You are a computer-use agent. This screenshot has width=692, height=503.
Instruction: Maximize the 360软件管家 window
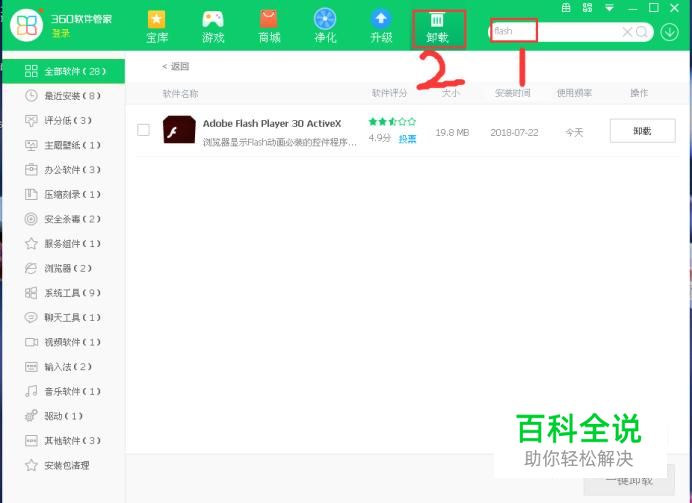[x=654, y=8]
